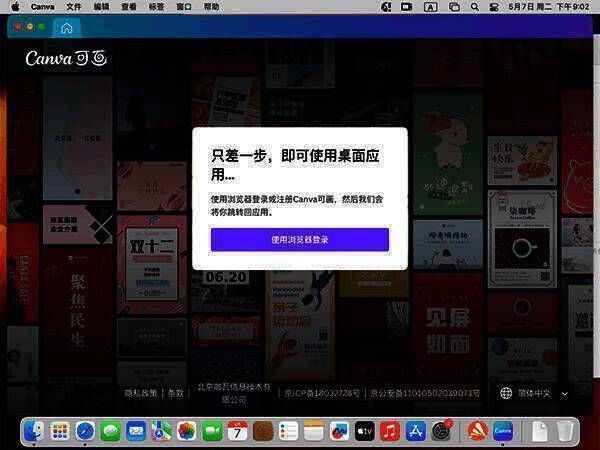This screenshot has height=450, width=600.
Task: Click the 使用浏览器登录 button
Action: click(300, 240)
